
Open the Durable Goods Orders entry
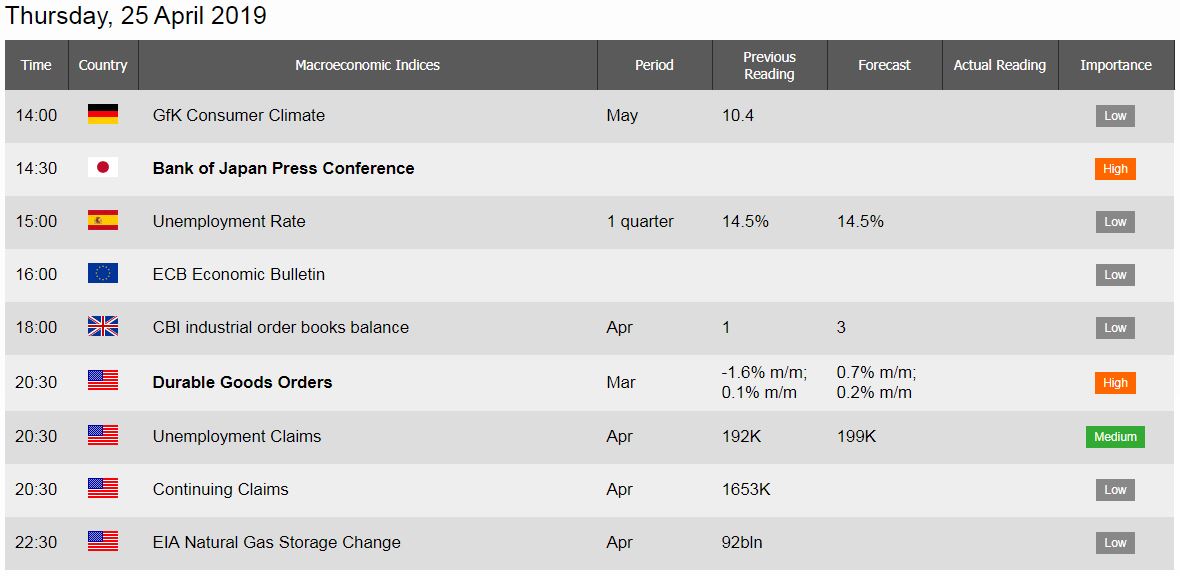pyautogui.click(x=242, y=382)
